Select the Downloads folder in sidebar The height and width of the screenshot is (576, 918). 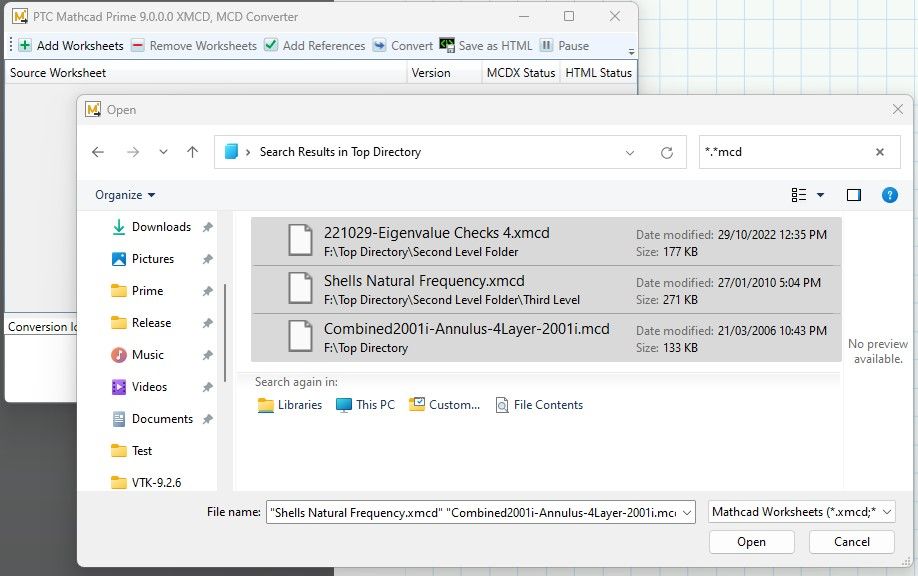[x=160, y=227]
